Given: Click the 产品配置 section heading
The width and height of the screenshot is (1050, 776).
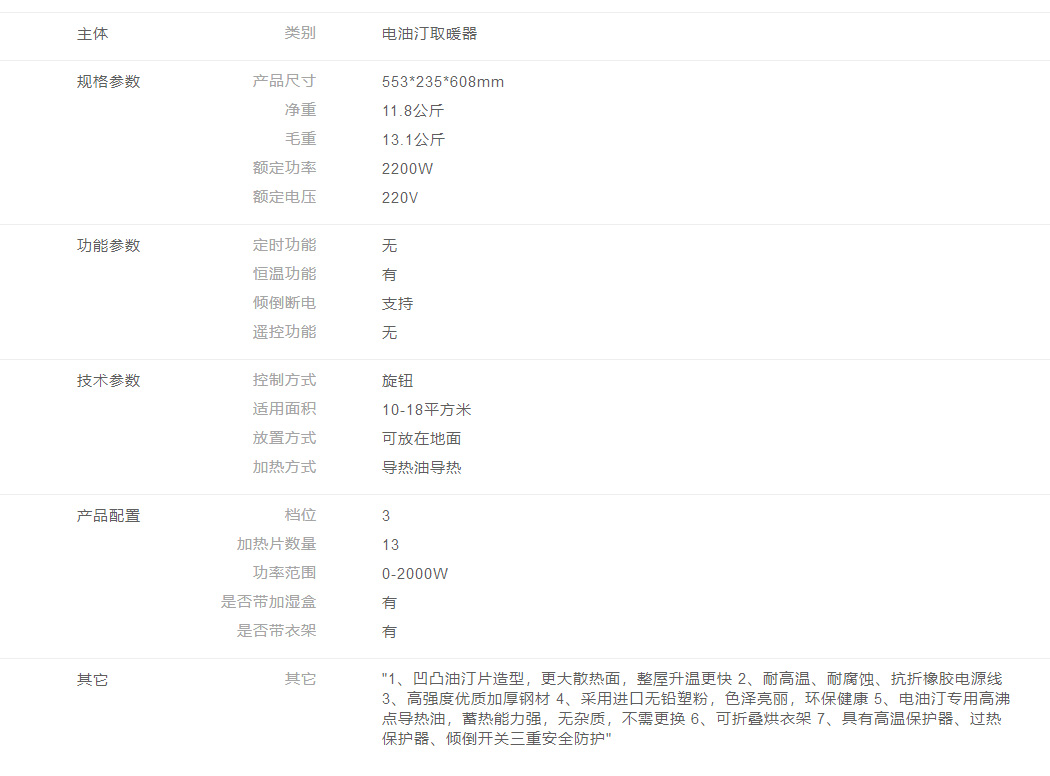Looking at the screenshot, I should 108,516.
